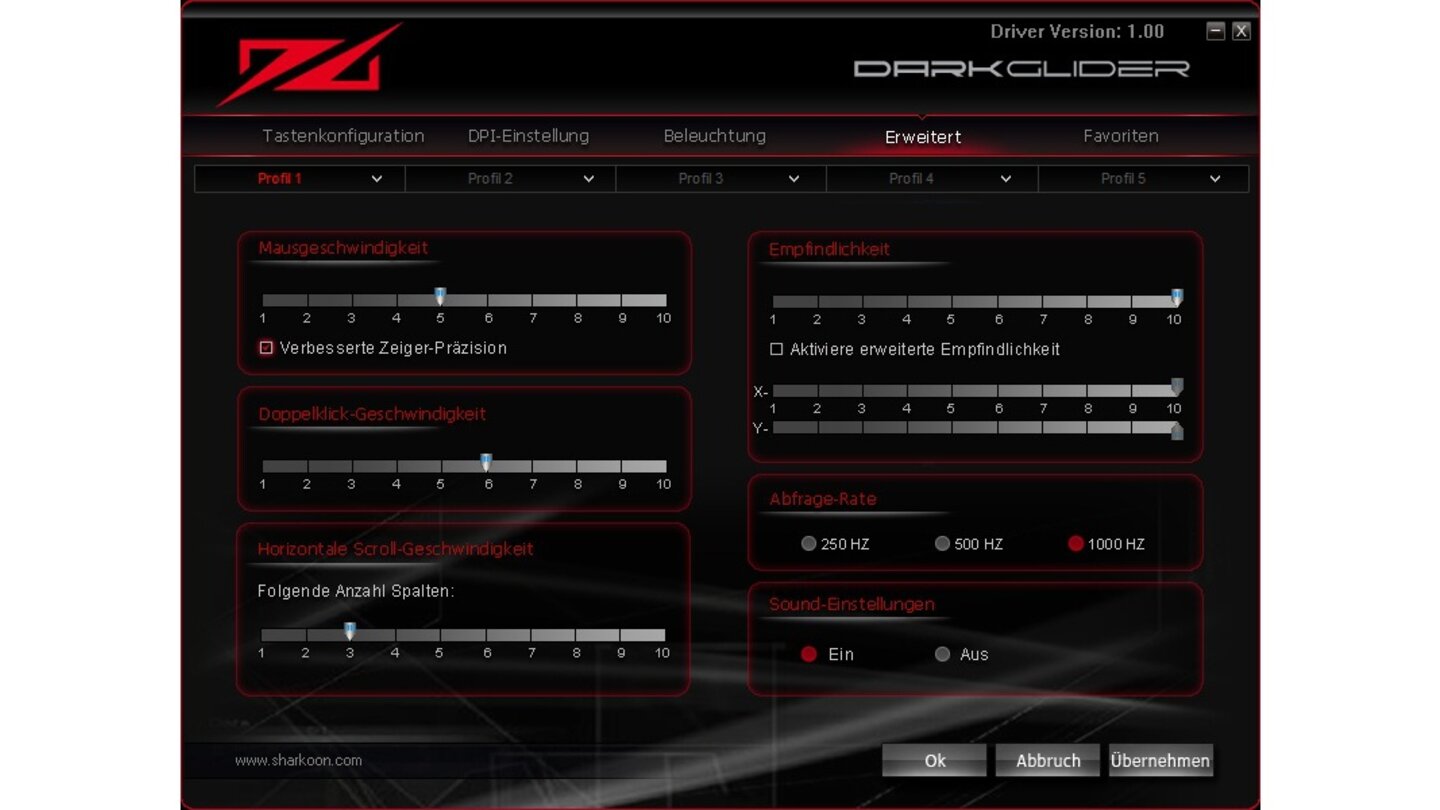Select the Erweitert tab
The height and width of the screenshot is (810, 1440).
pos(923,137)
